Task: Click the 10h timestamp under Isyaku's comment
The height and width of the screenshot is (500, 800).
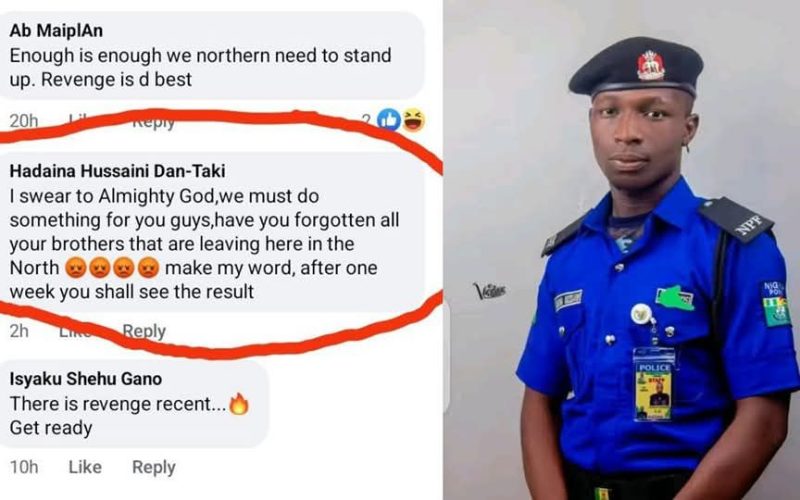Action: click(24, 467)
